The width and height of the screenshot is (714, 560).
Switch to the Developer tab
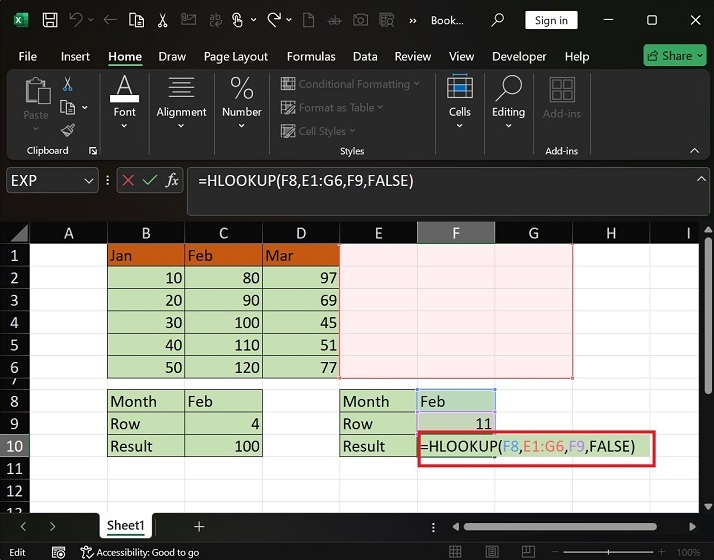[519, 57]
